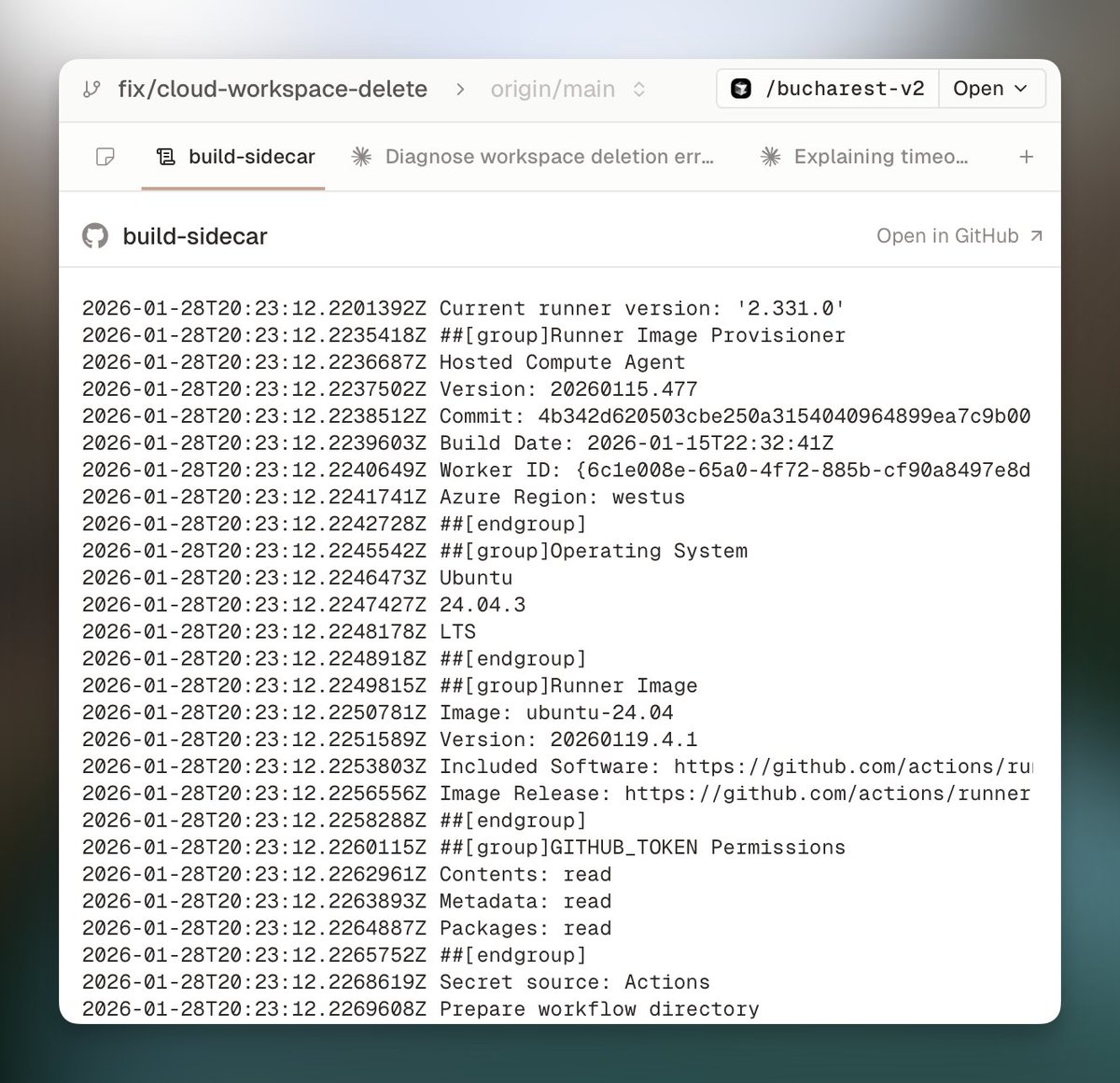Click the sticky note icon left of the tabs
This screenshot has height=1083, width=1120.
105,157
